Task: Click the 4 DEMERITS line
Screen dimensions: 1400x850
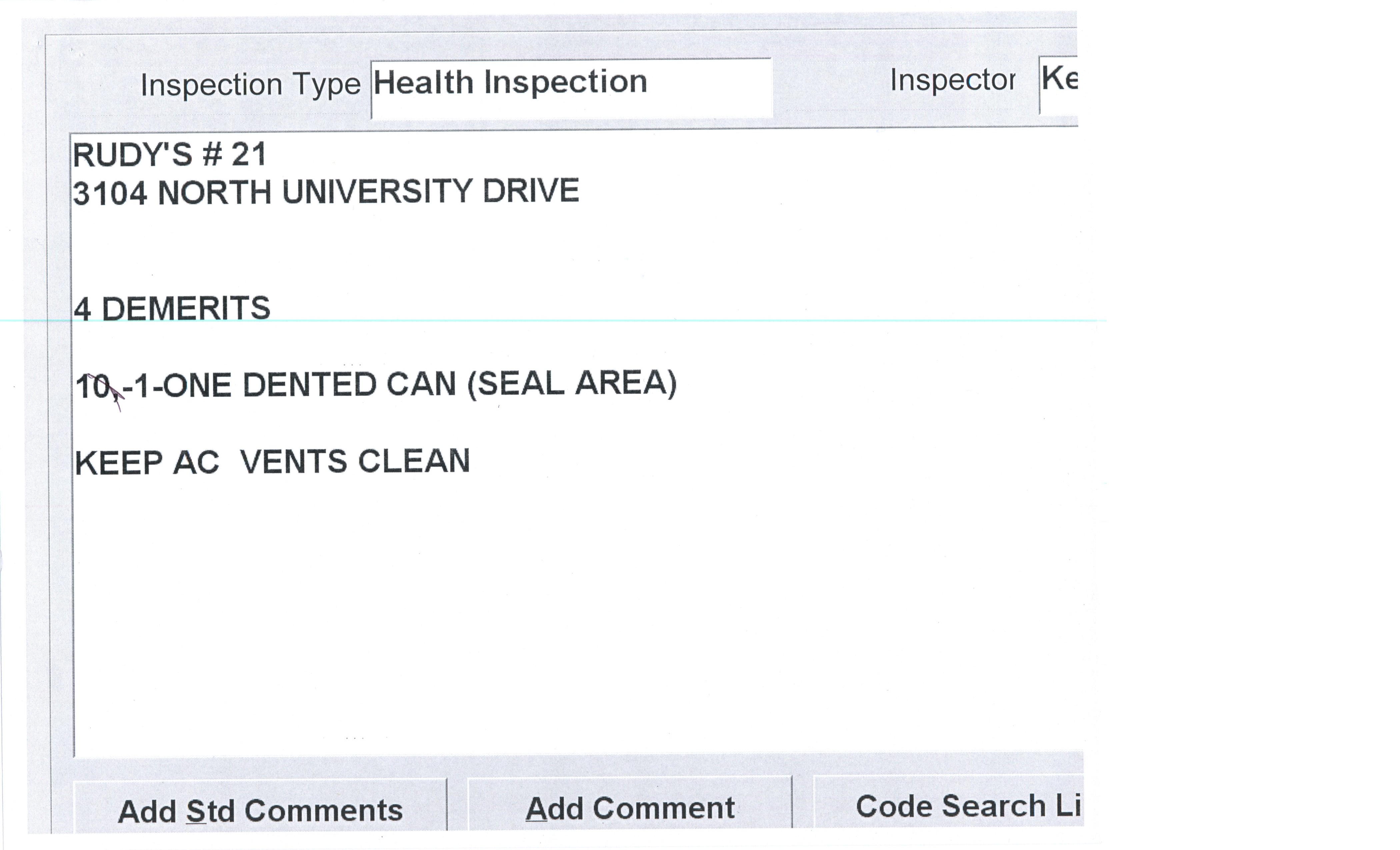Action: 172,309
